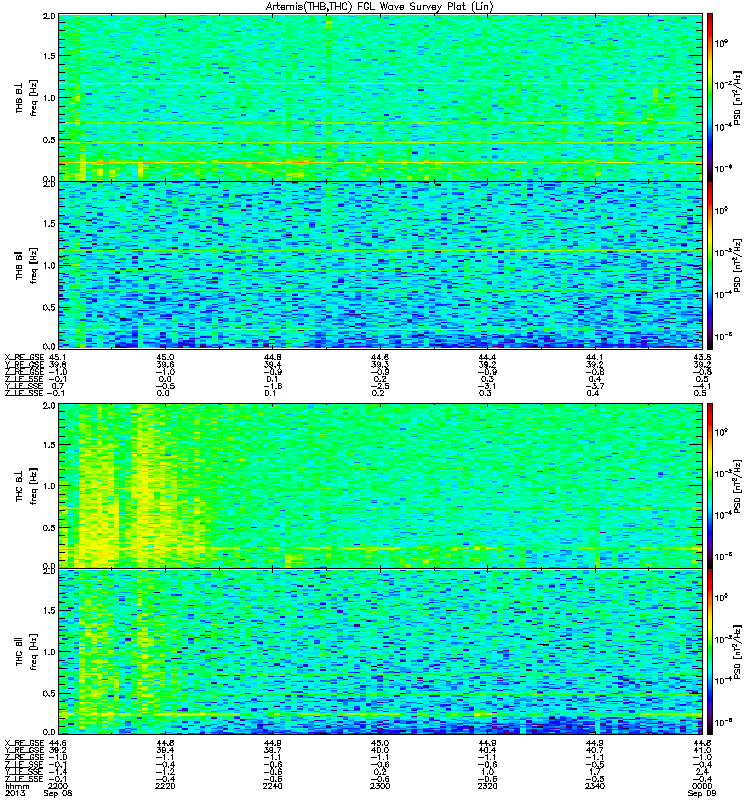The height and width of the screenshot is (800, 750).
Task: Select the THB B-perpendicular spectrogram panel
Action: point(380,97)
